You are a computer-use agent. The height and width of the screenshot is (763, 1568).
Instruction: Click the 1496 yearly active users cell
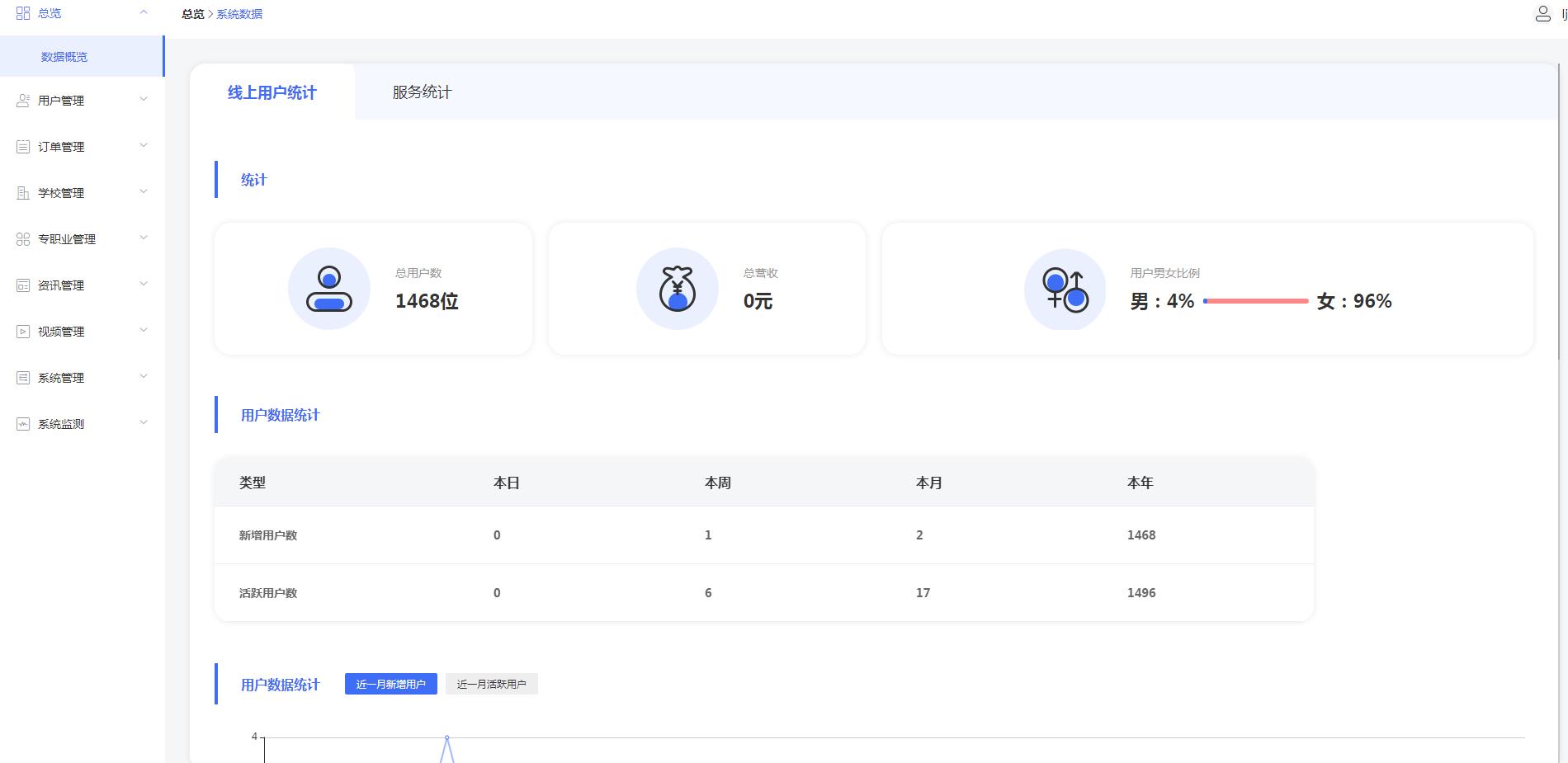tap(1141, 593)
